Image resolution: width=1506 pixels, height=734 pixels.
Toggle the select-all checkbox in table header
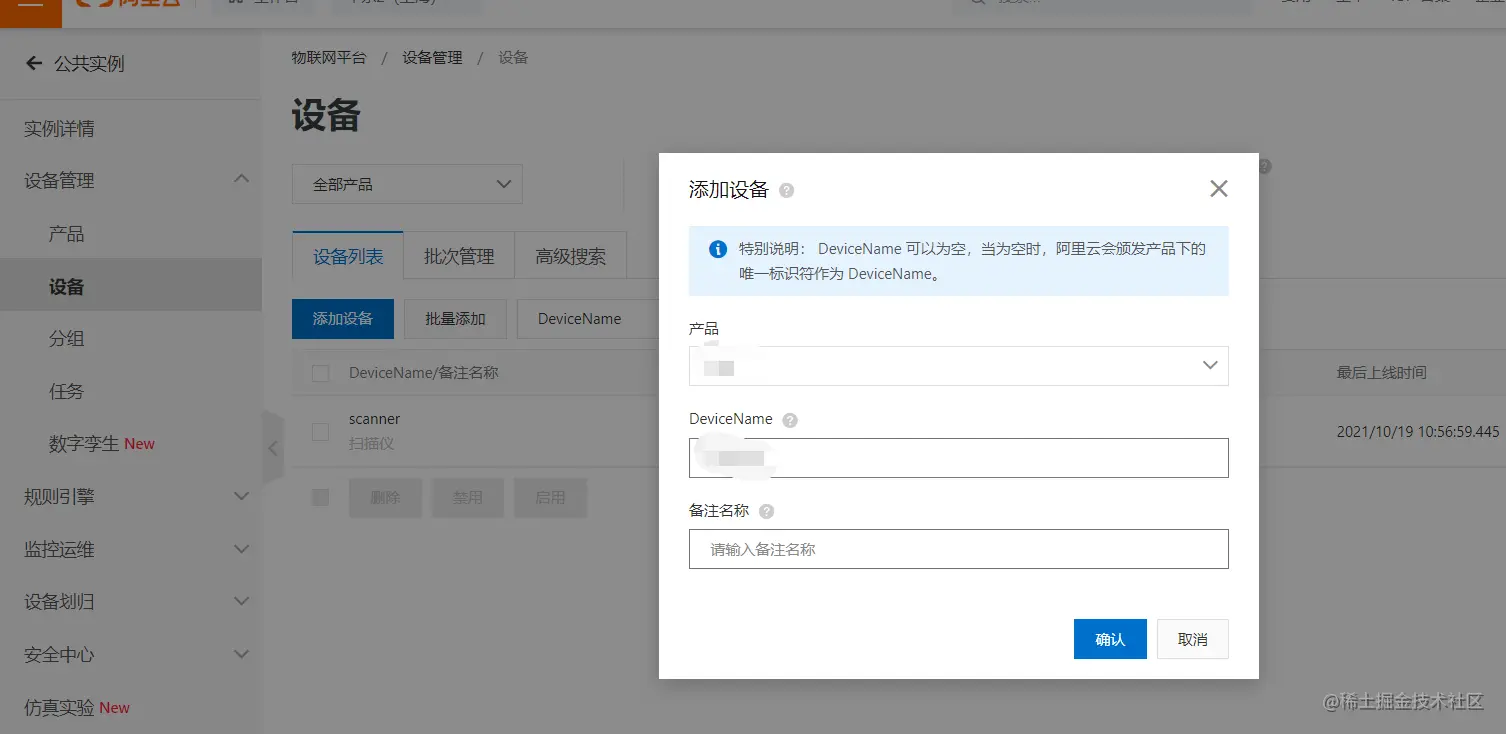point(320,373)
